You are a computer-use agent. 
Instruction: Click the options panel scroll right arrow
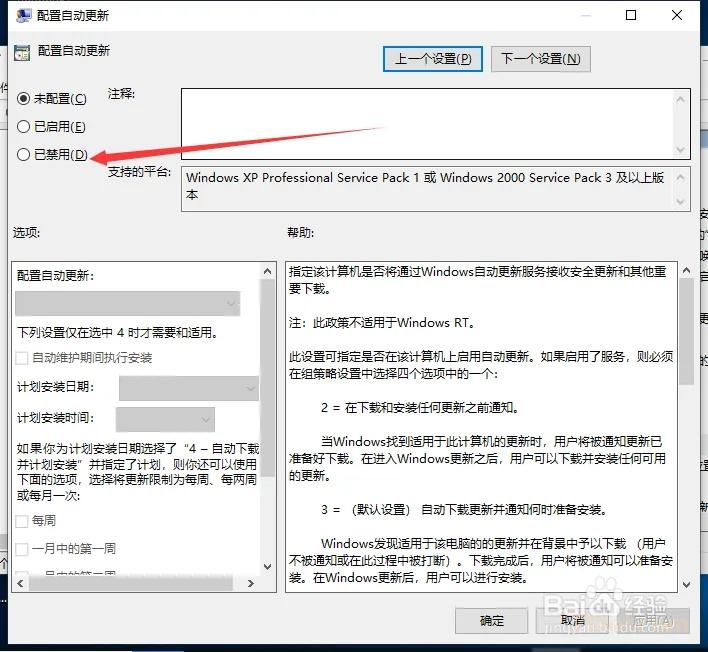point(251,583)
